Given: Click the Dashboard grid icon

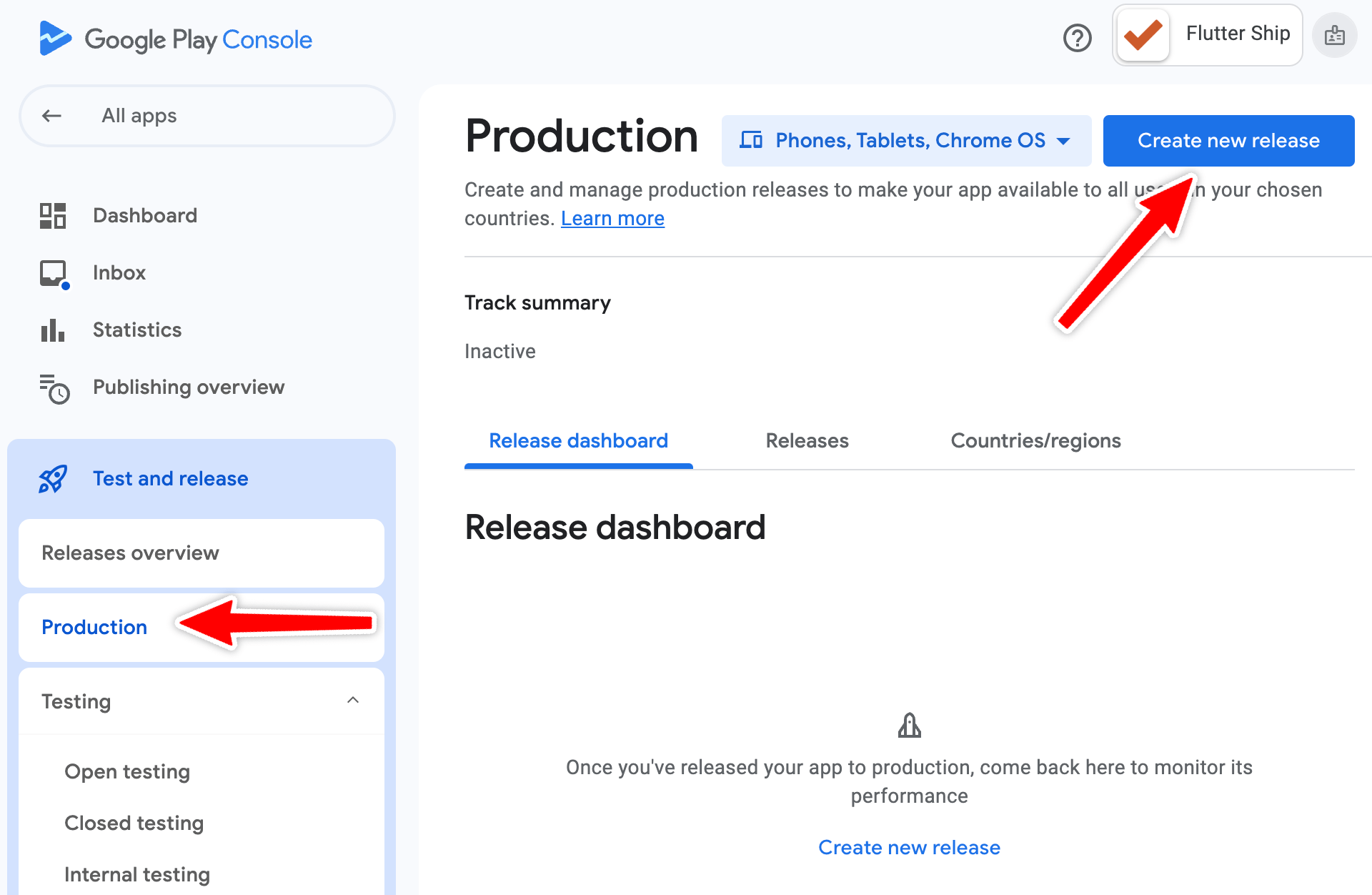Looking at the screenshot, I should tap(53, 216).
